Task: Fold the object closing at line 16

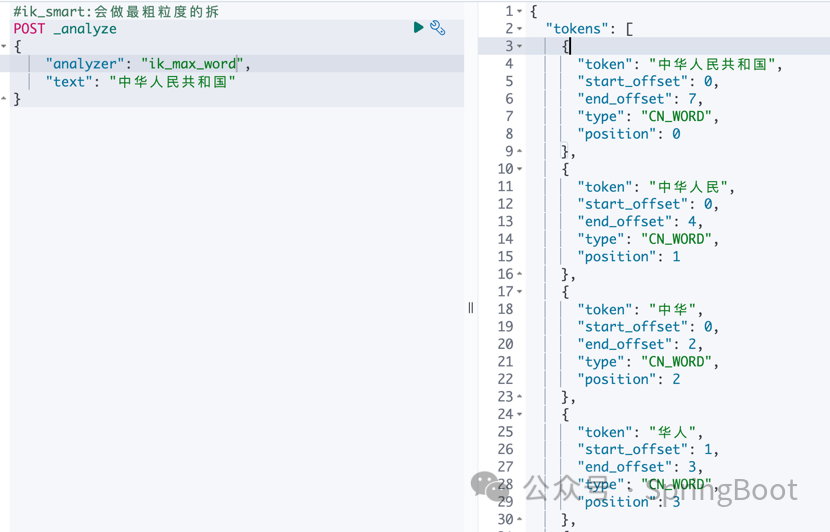Action: click(x=520, y=274)
